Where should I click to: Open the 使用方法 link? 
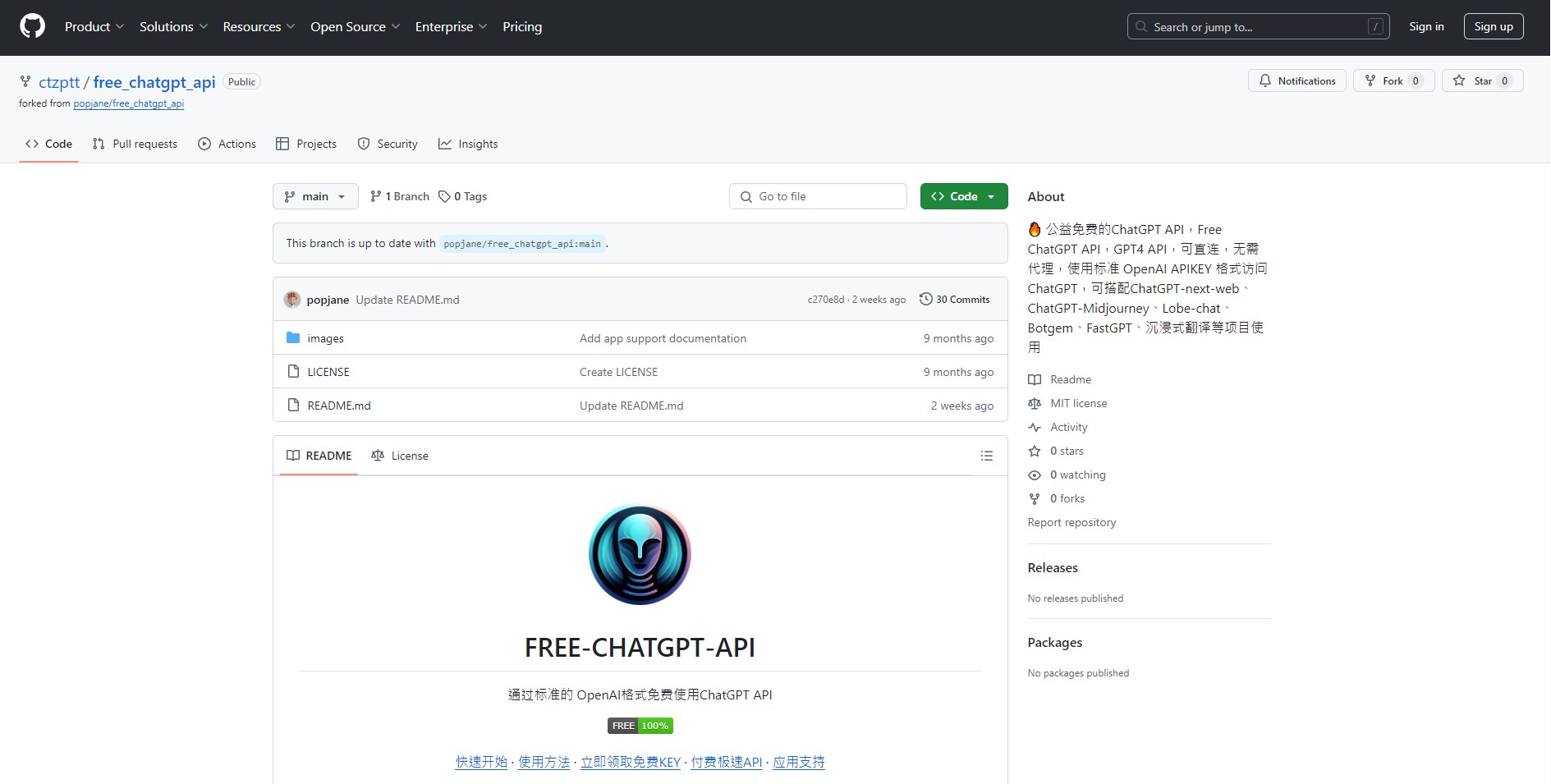tap(544, 762)
